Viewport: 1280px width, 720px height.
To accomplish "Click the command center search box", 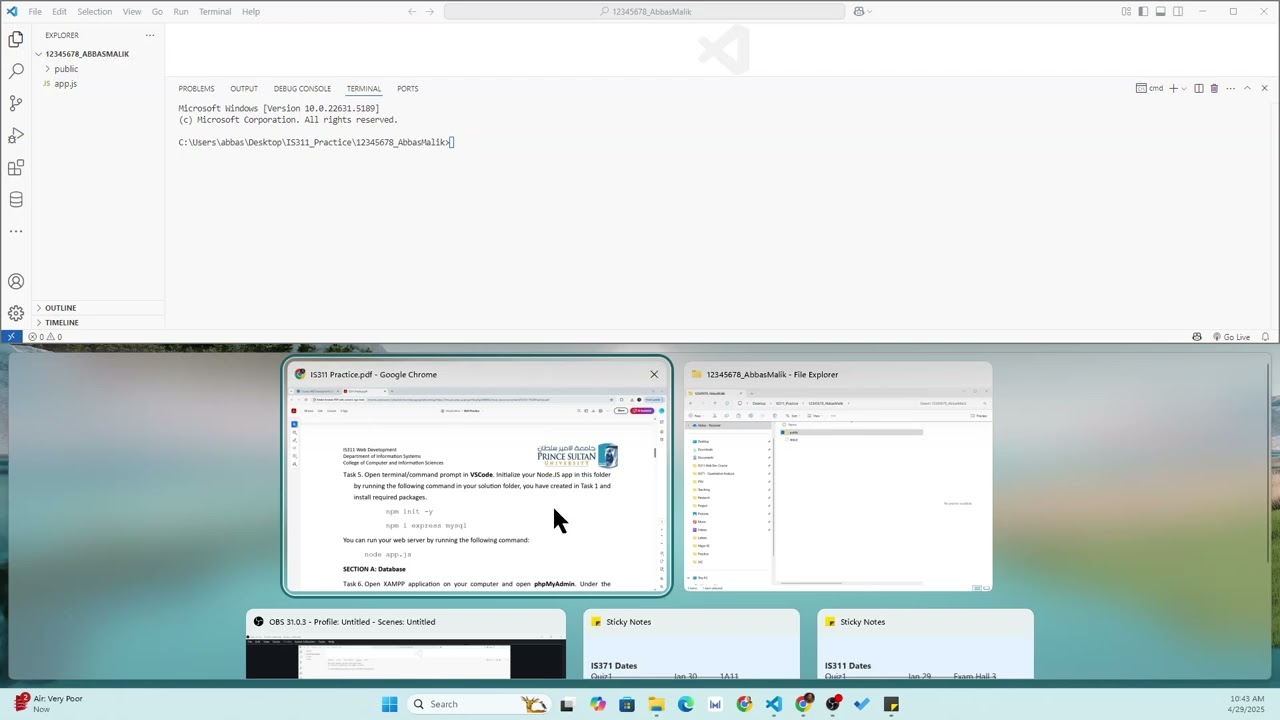I will click(644, 11).
